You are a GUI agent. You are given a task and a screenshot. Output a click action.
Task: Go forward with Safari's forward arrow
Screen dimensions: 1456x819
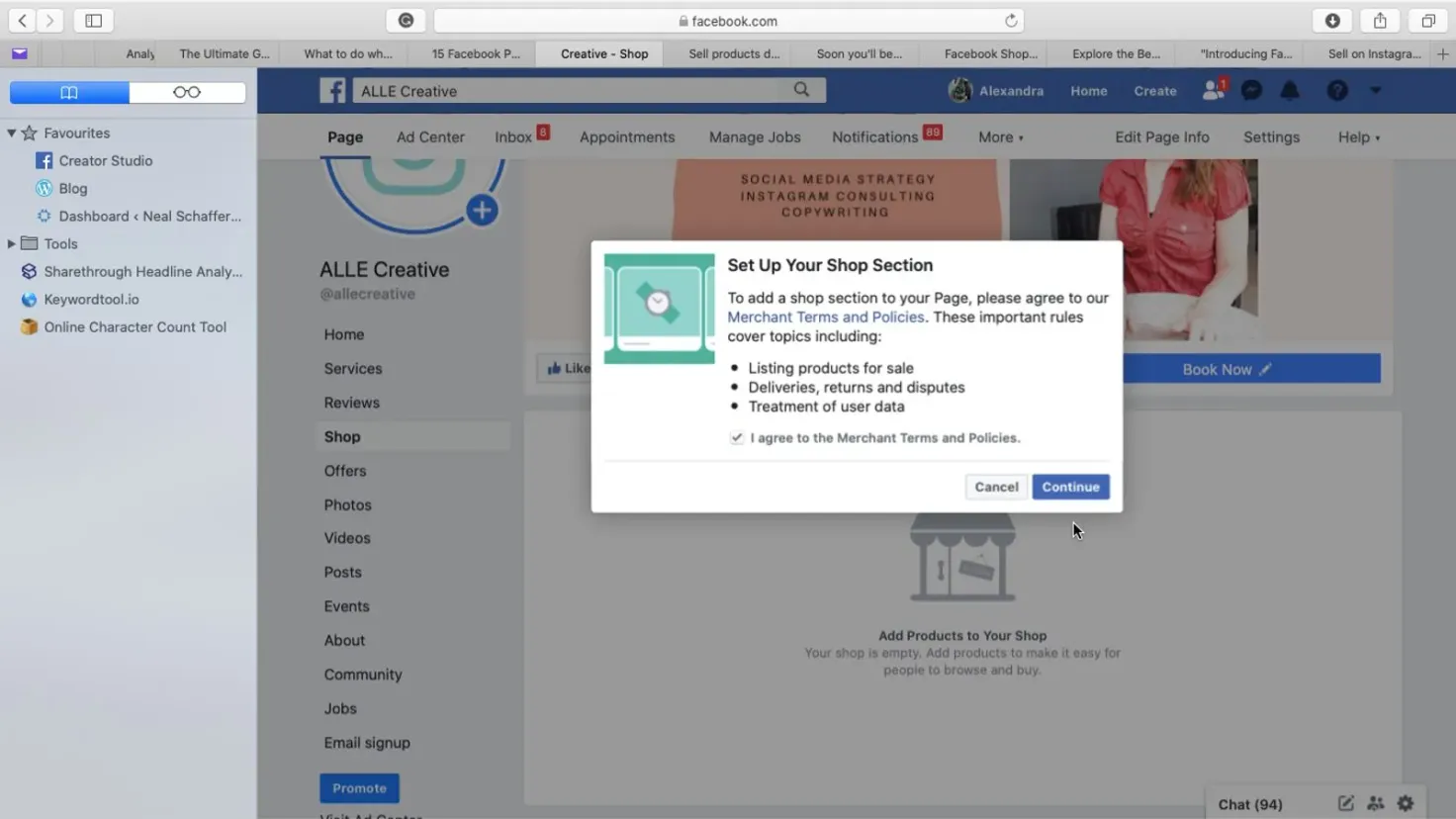click(49, 20)
